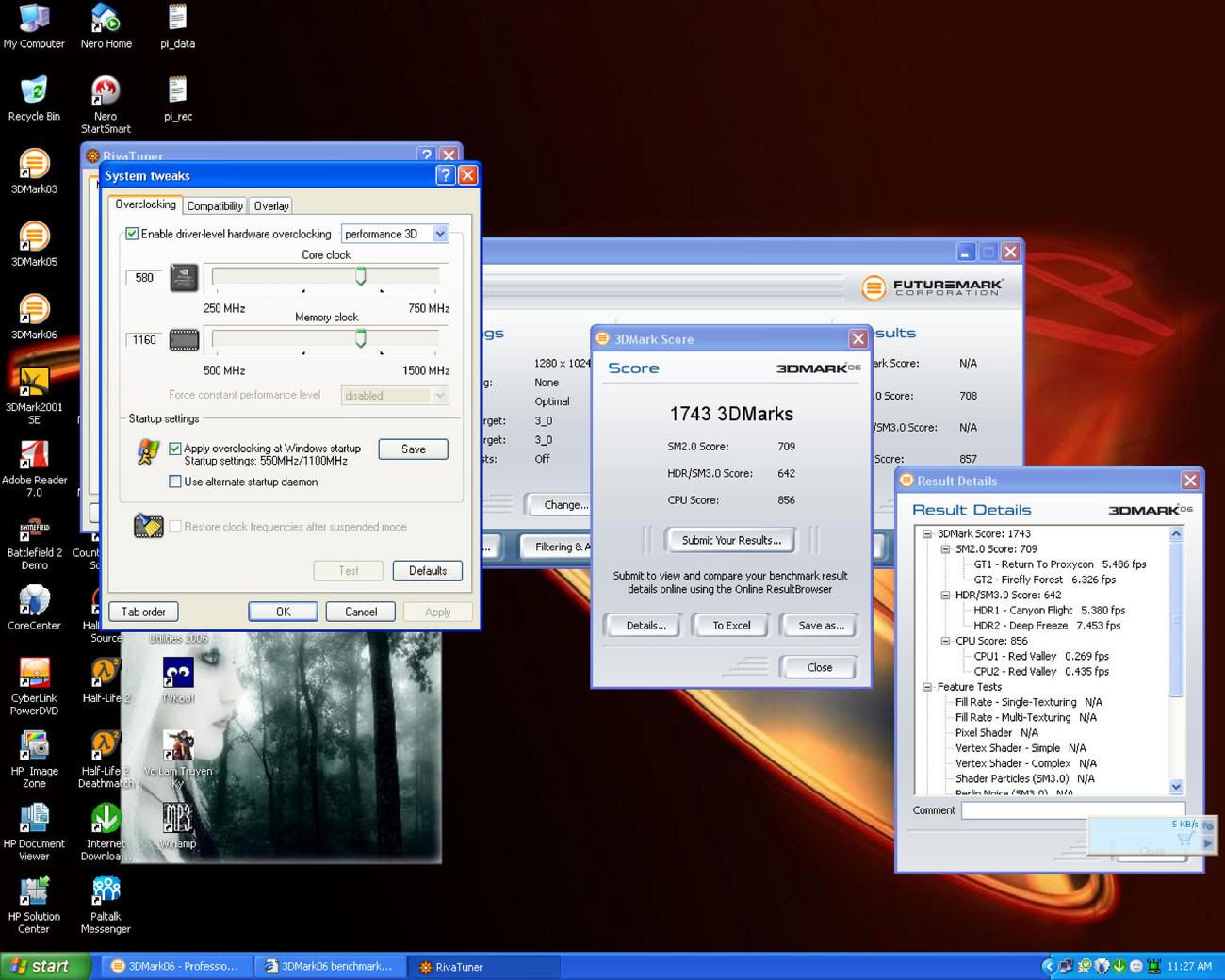Screen dimensions: 1225x980
Task: Launch the Half-Life 2 Deathmatch desktop shortcut
Action: pos(106,759)
